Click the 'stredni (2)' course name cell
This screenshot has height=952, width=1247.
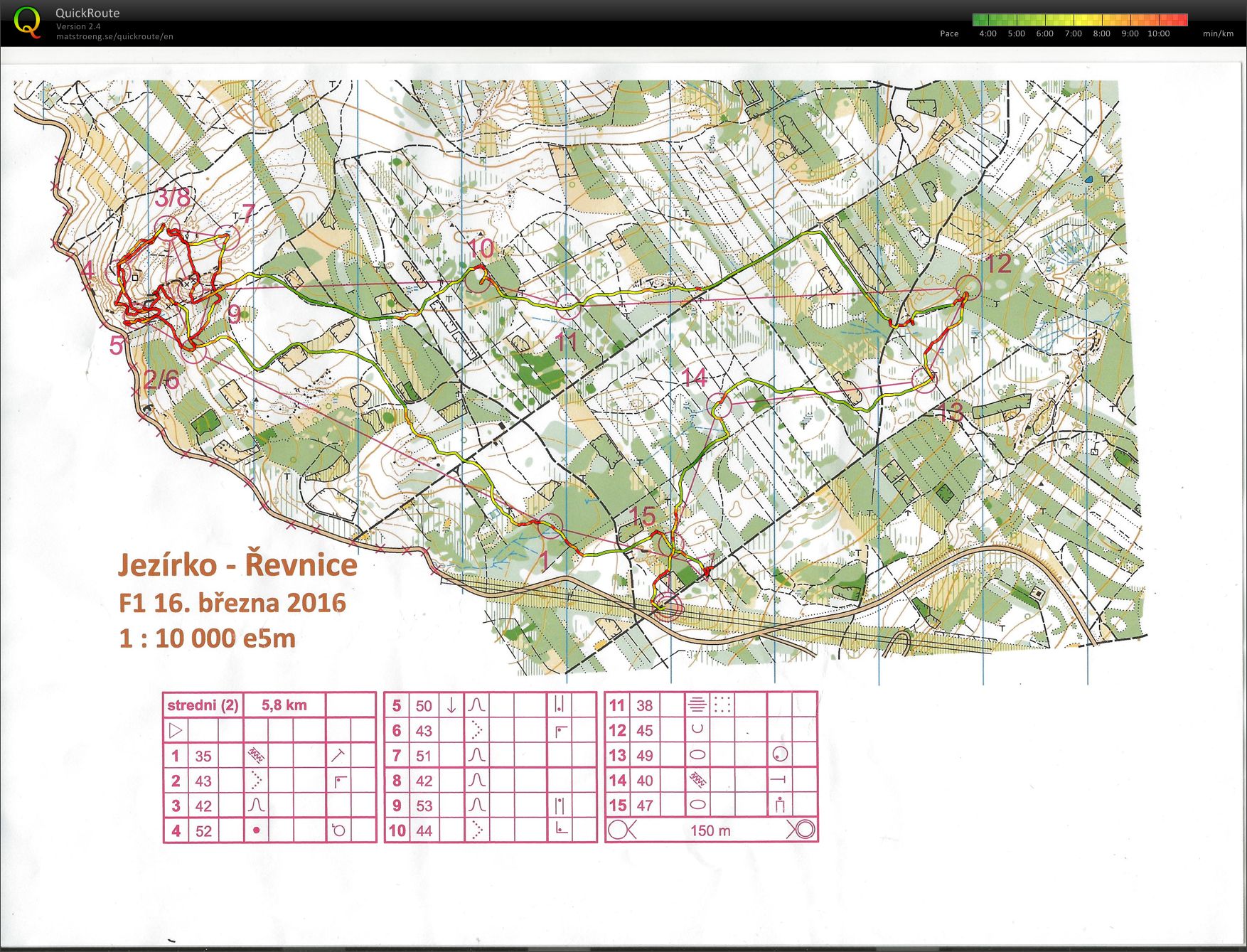point(203,705)
